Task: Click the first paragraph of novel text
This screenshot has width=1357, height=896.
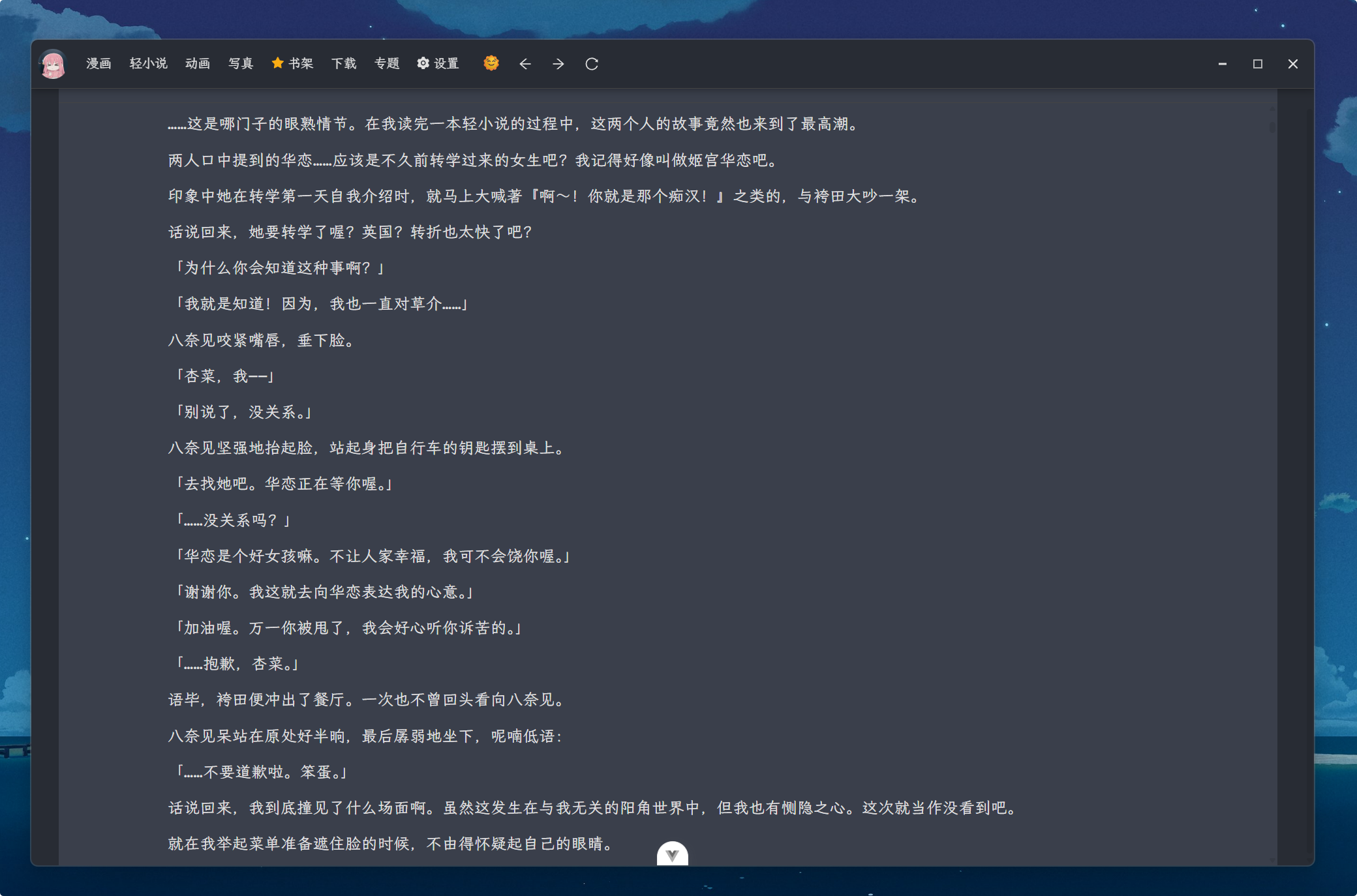Action: pos(514,124)
